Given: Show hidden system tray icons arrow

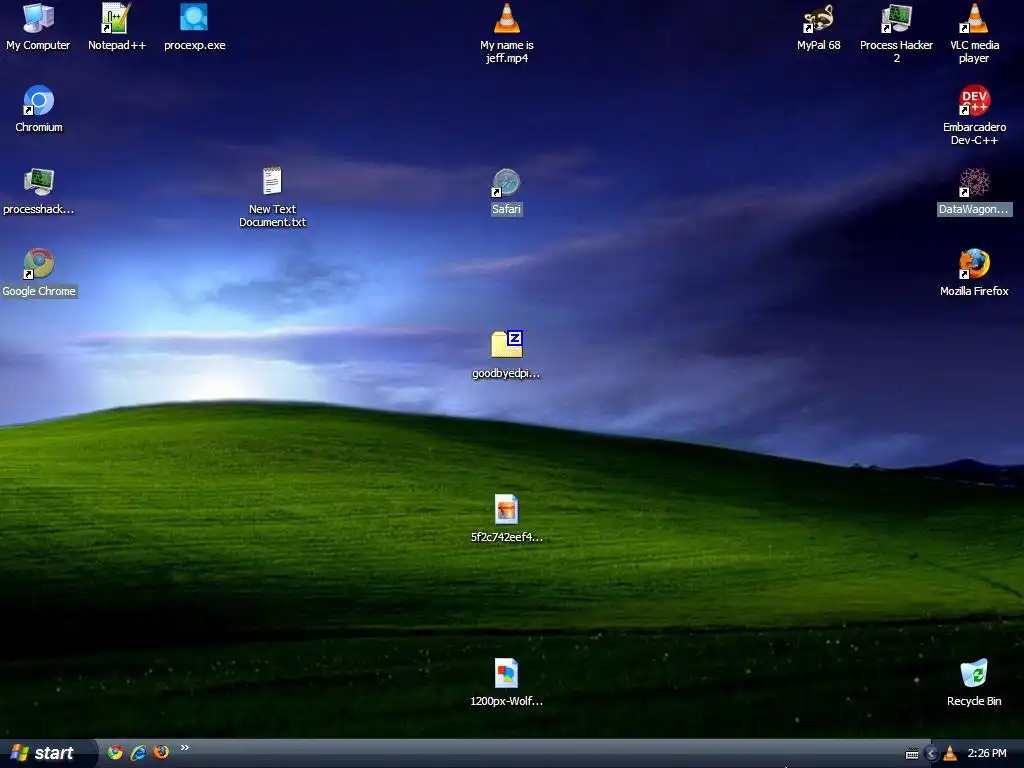Looking at the screenshot, I should [x=932, y=754].
